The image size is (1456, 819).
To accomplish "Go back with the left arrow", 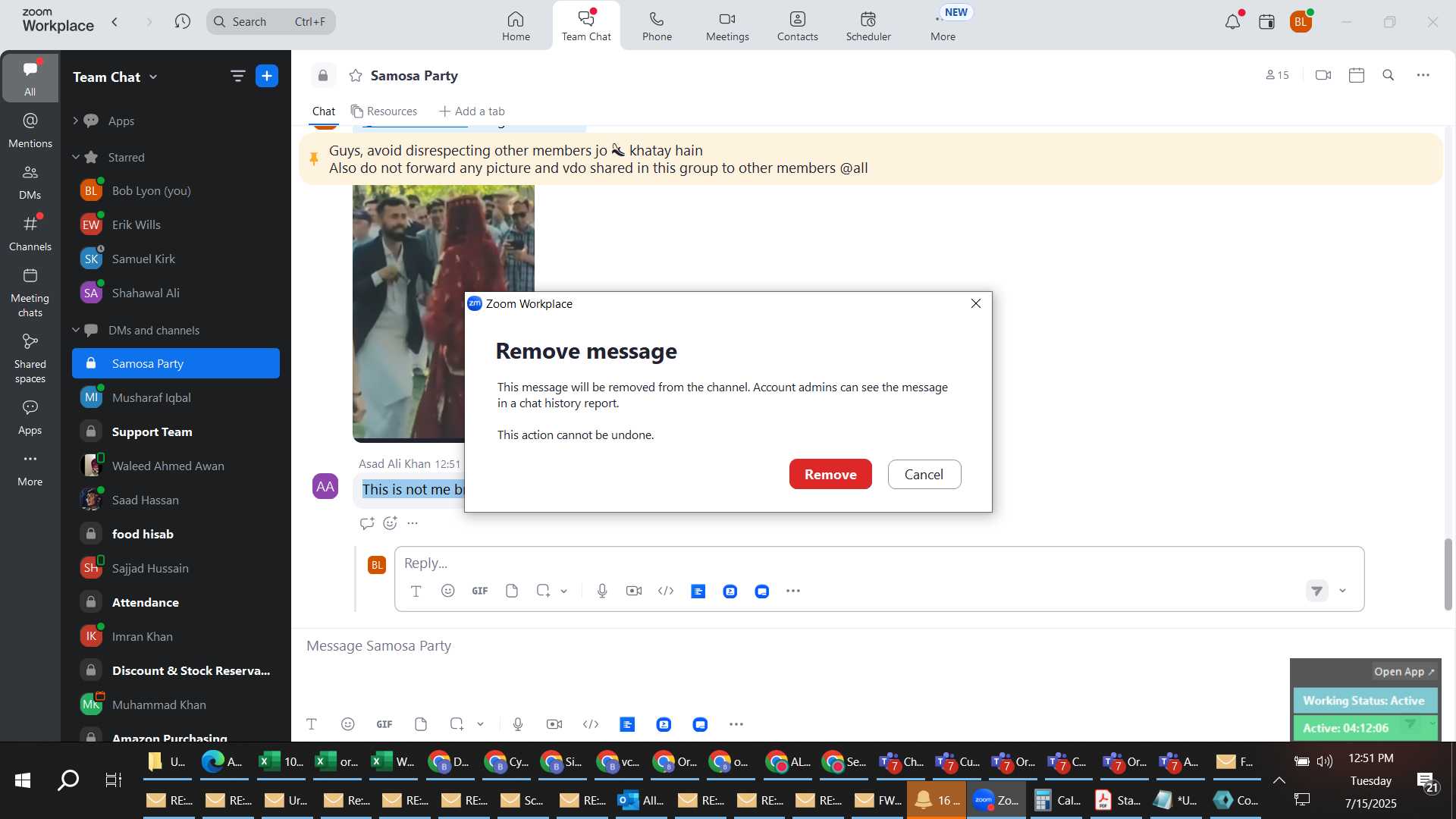I will 115,21.
